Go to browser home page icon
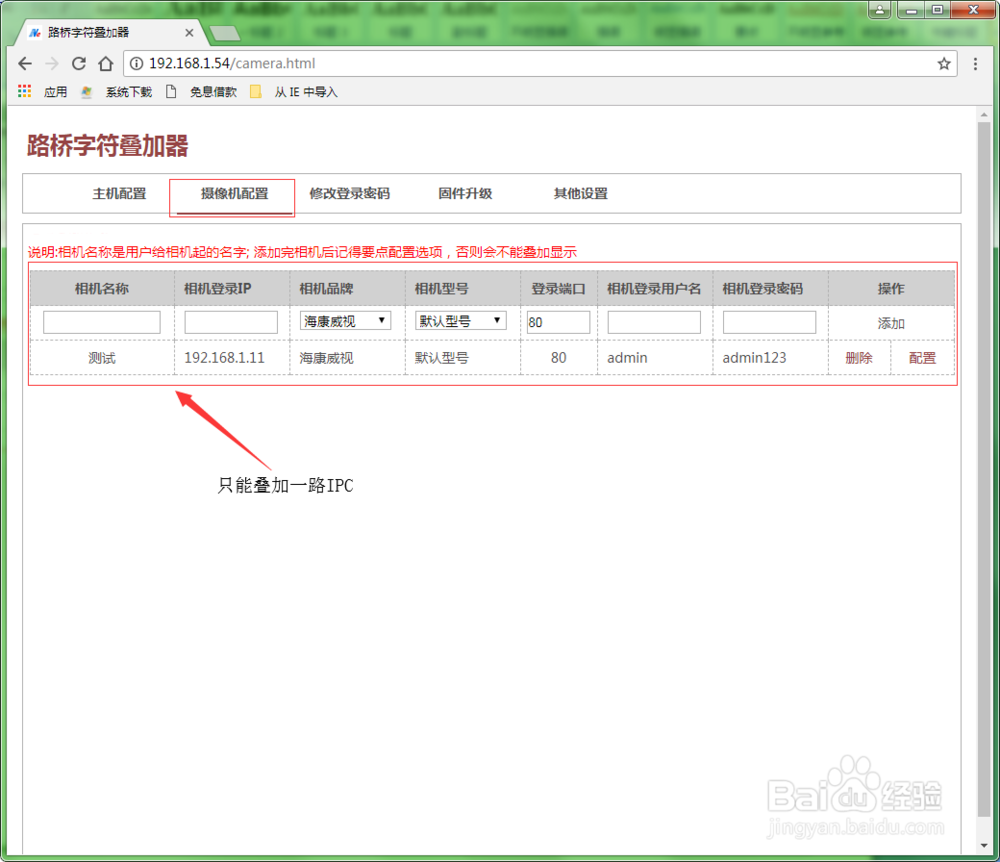 coord(106,64)
